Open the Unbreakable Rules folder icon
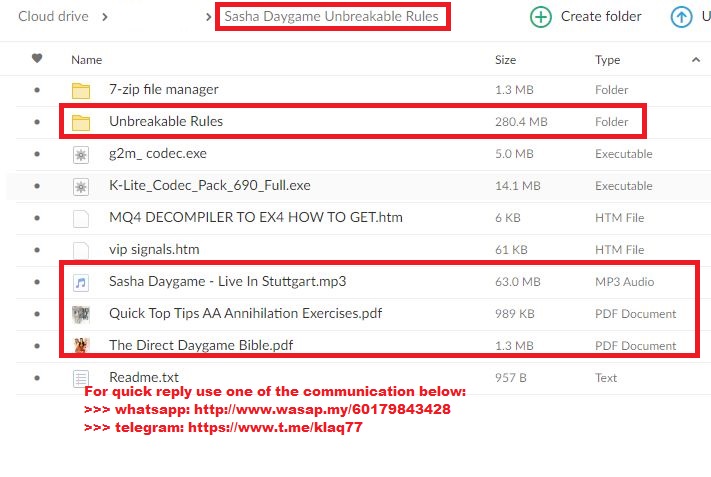711x477 pixels. [x=81, y=122]
